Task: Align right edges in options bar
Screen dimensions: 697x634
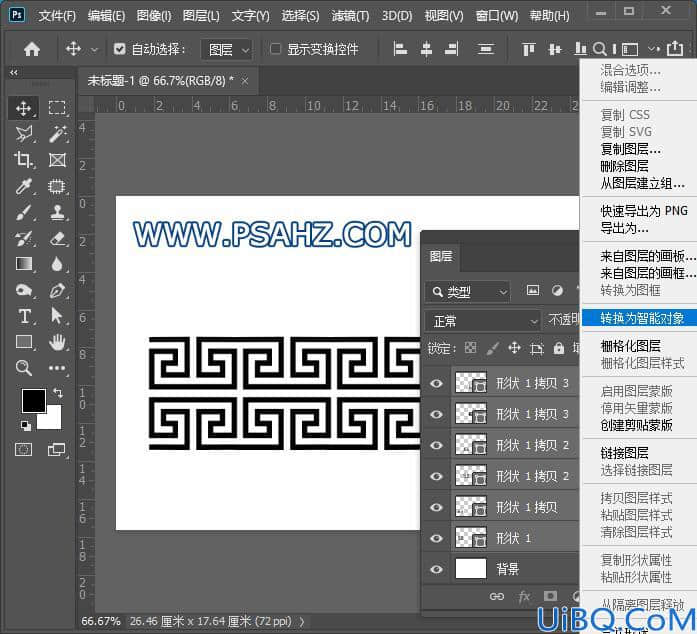Action: pyautogui.click(x=452, y=49)
